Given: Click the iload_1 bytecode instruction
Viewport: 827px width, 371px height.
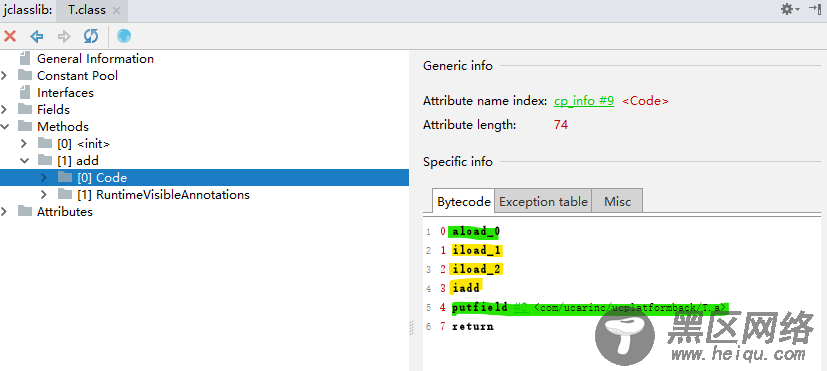Looking at the screenshot, I should [476, 250].
